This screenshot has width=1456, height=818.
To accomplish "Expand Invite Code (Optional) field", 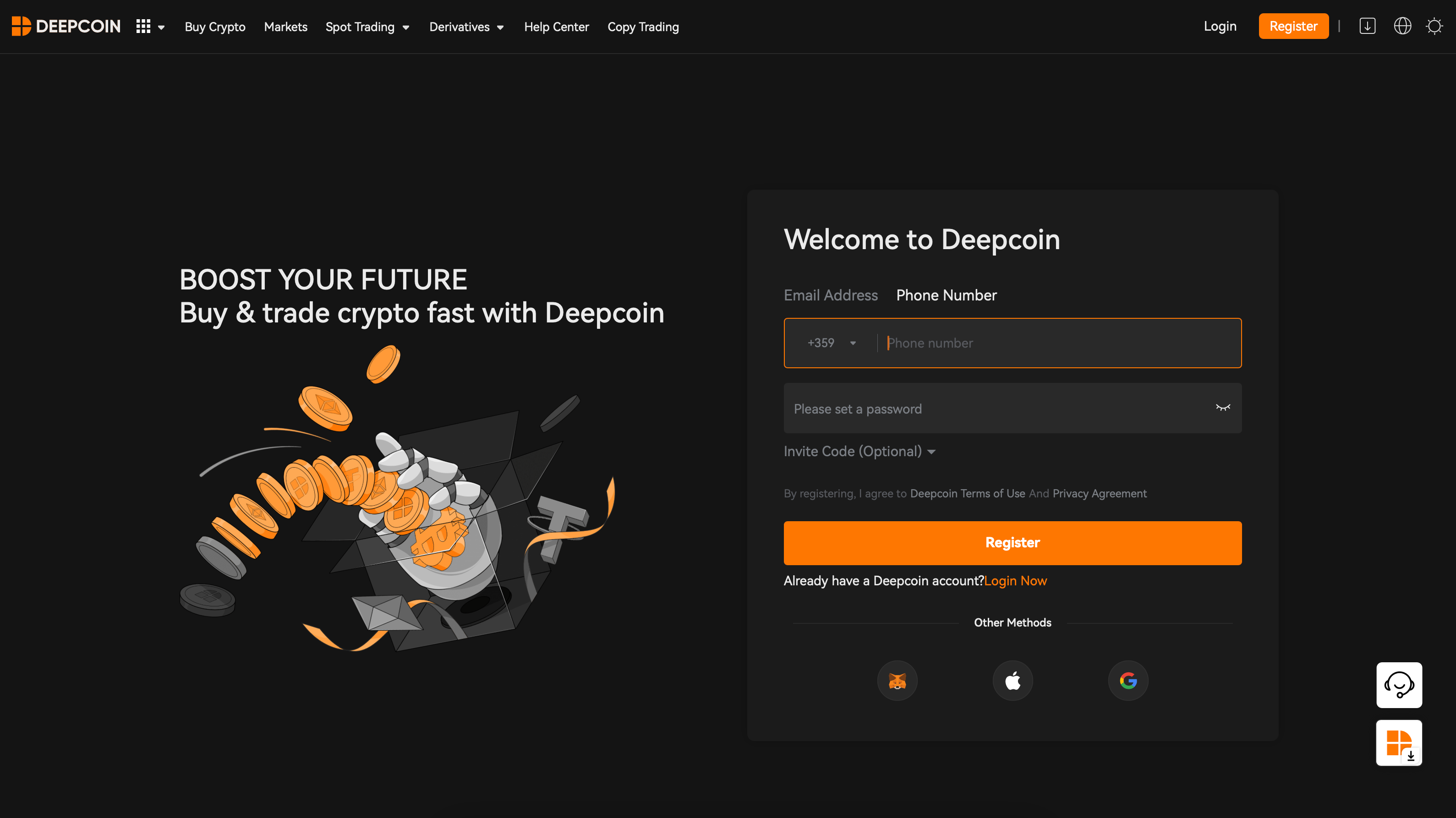I will tap(859, 452).
